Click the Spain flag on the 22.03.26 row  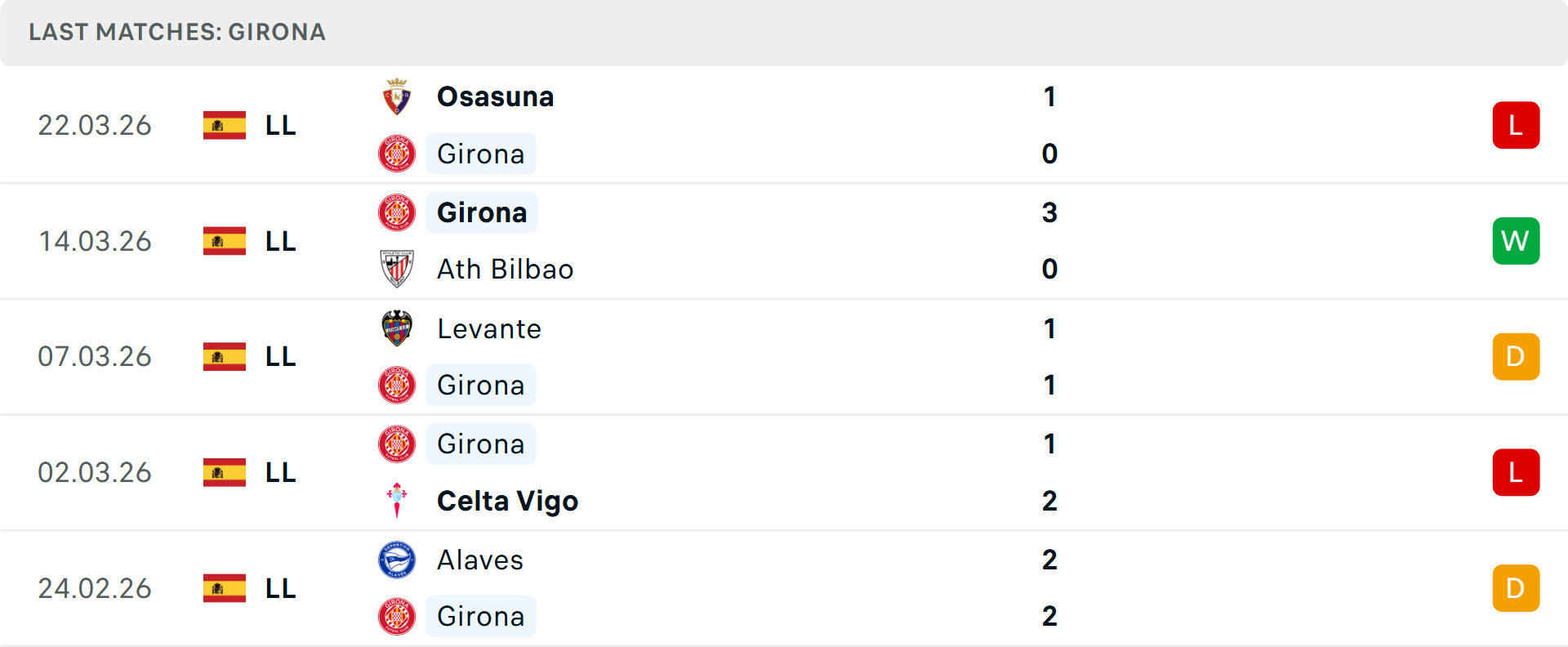(x=224, y=125)
